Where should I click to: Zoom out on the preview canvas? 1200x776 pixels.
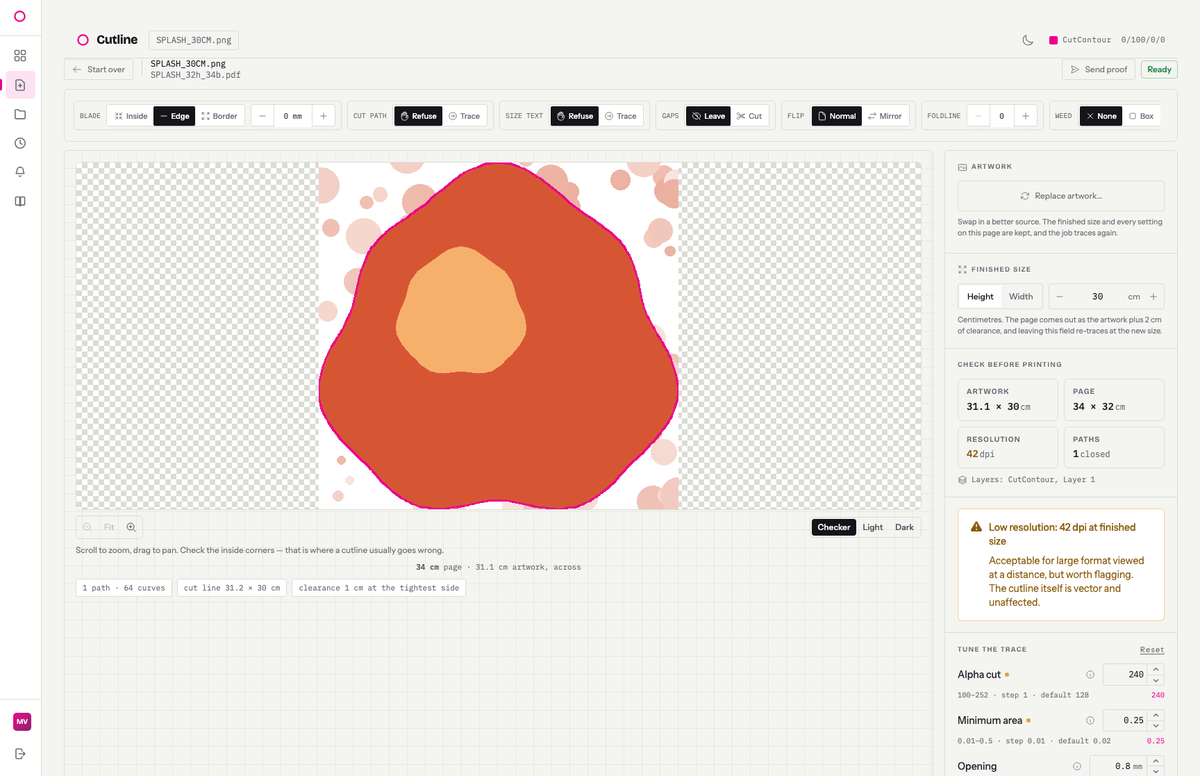tap(88, 527)
